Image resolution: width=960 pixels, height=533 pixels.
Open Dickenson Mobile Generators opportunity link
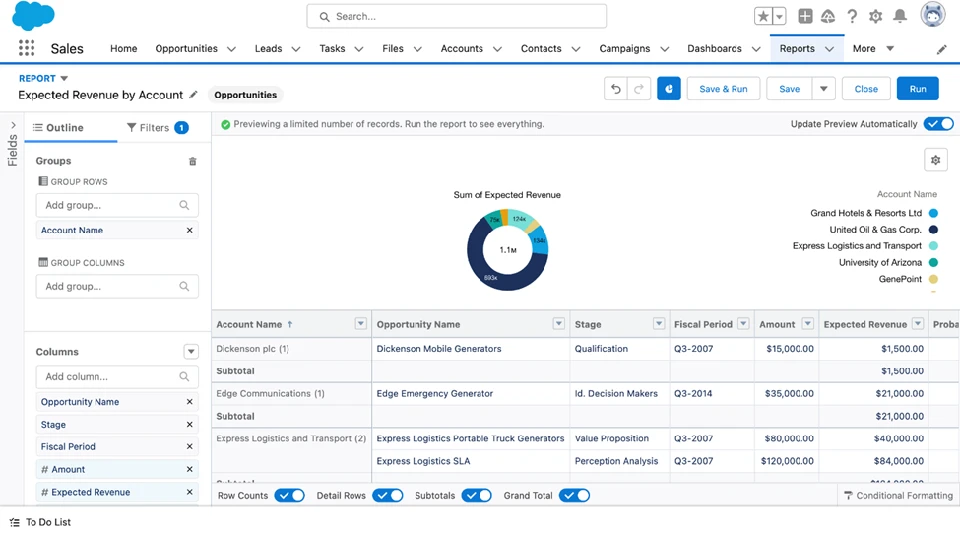(x=438, y=348)
